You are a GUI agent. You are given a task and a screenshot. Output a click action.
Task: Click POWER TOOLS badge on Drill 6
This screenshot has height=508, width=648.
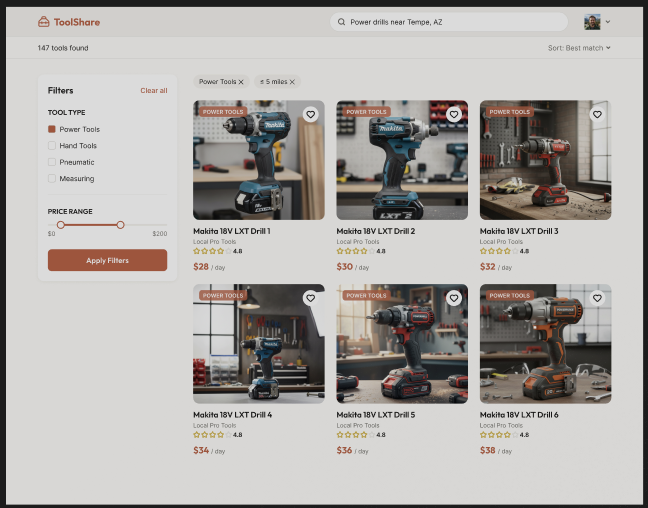510,296
